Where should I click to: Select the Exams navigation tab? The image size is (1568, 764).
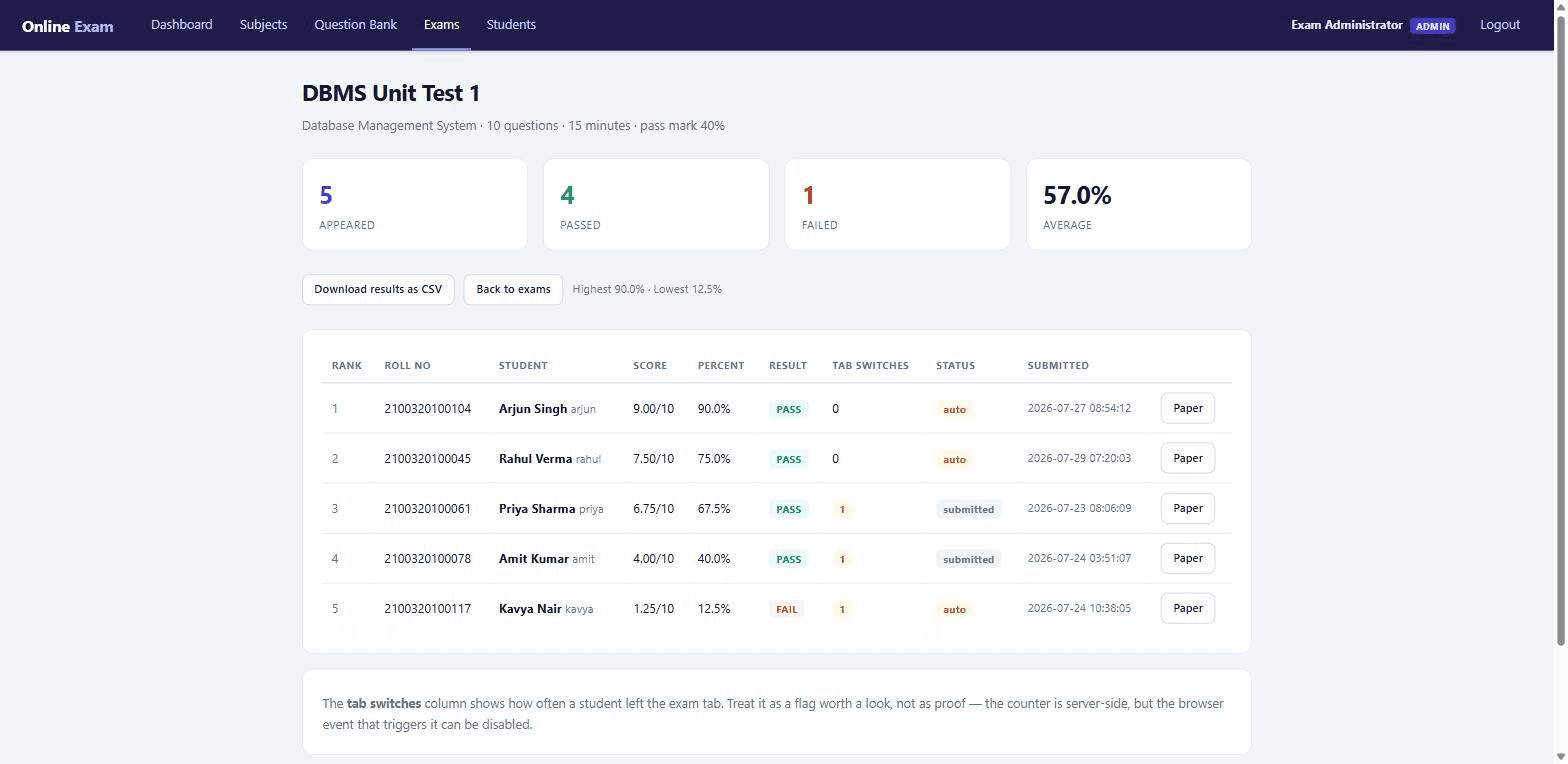click(x=441, y=24)
